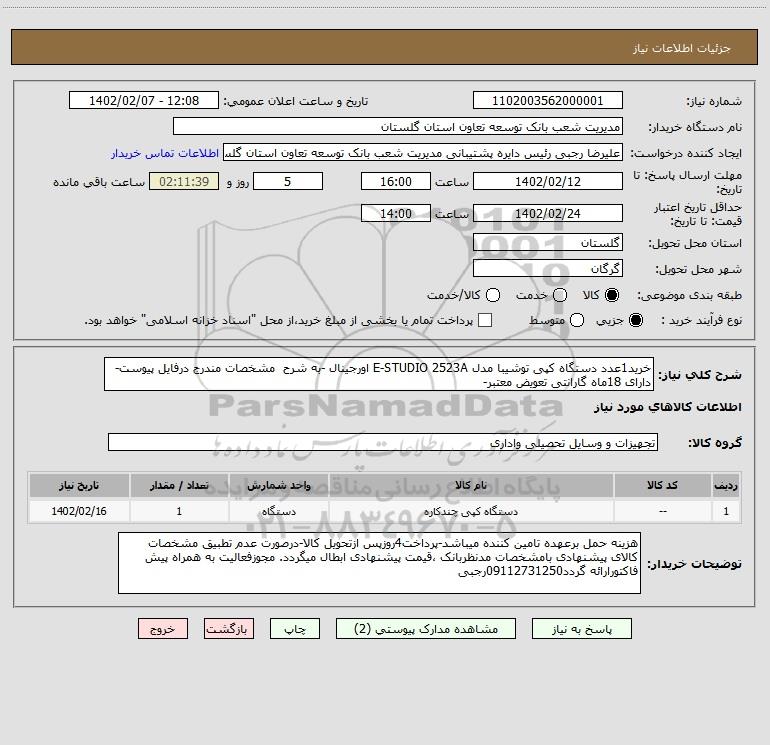Click the ساعت باقی مانده label
770x745 pixels.
(x=99, y=182)
